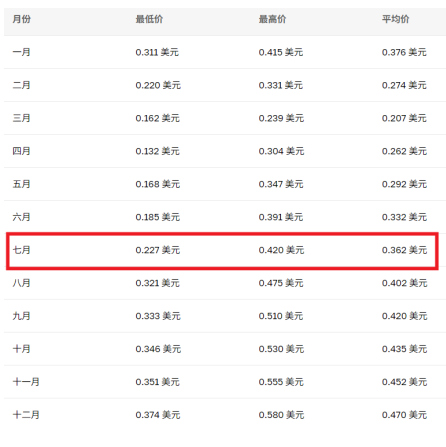Click the 最低价 column header

tap(149, 19)
